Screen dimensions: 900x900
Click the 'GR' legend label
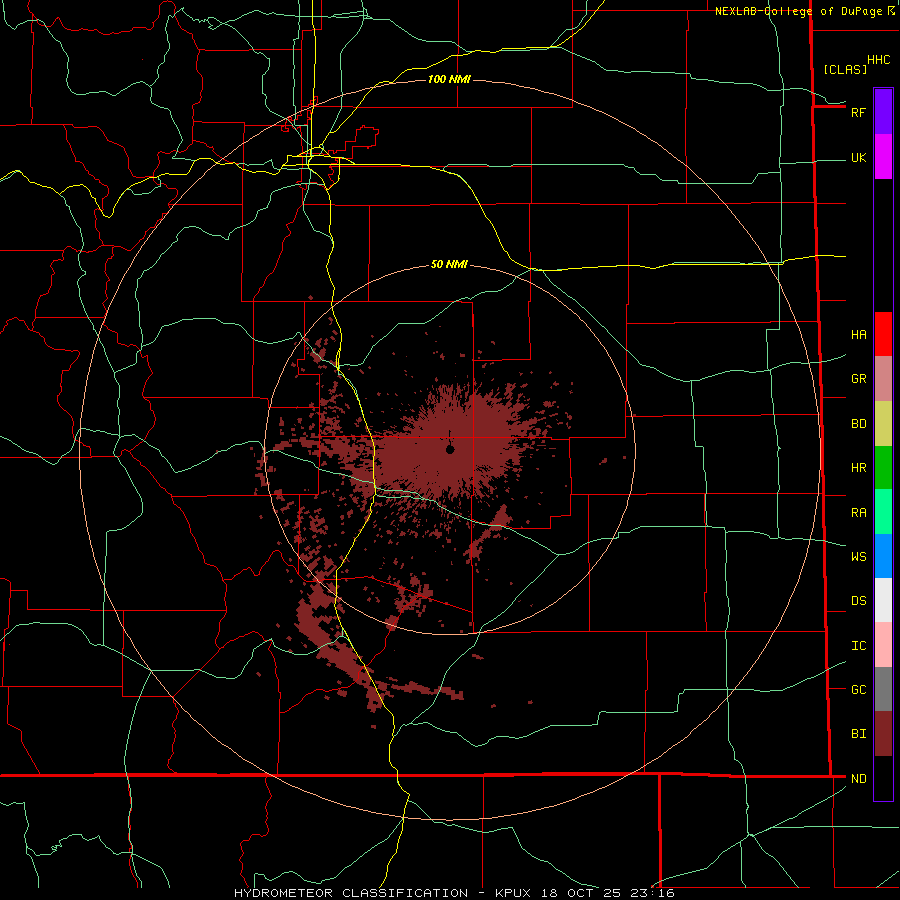(x=858, y=378)
